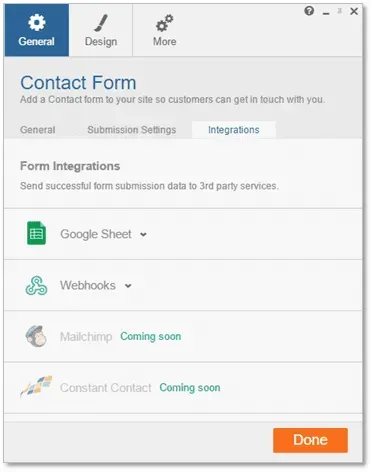This screenshot has width=372, height=472.
Task: Open the More gears icon
Action: [165, 23]
